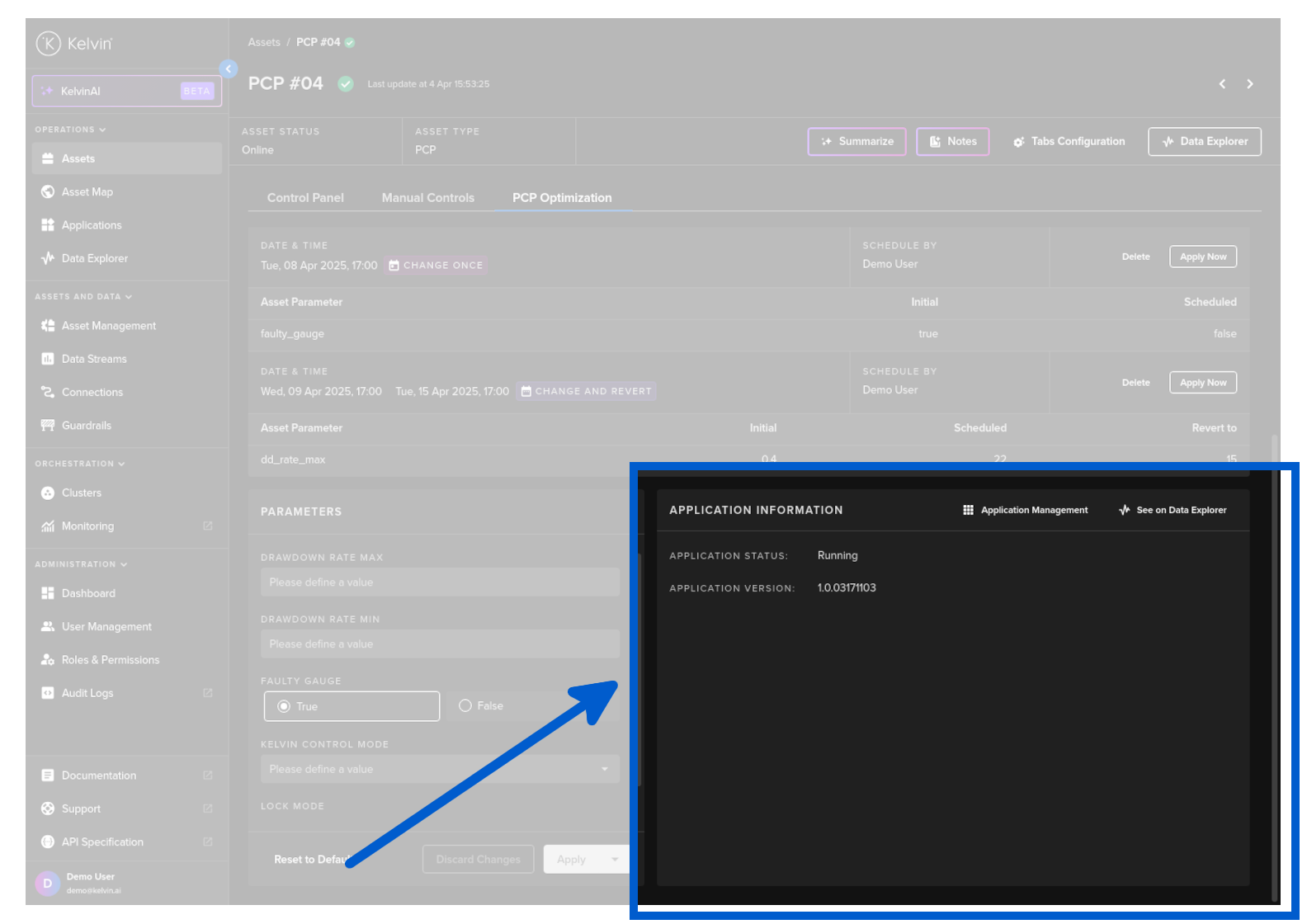
Task: Open the Kelvin Control Mode dropdown
Action: (x=439, y=770)
